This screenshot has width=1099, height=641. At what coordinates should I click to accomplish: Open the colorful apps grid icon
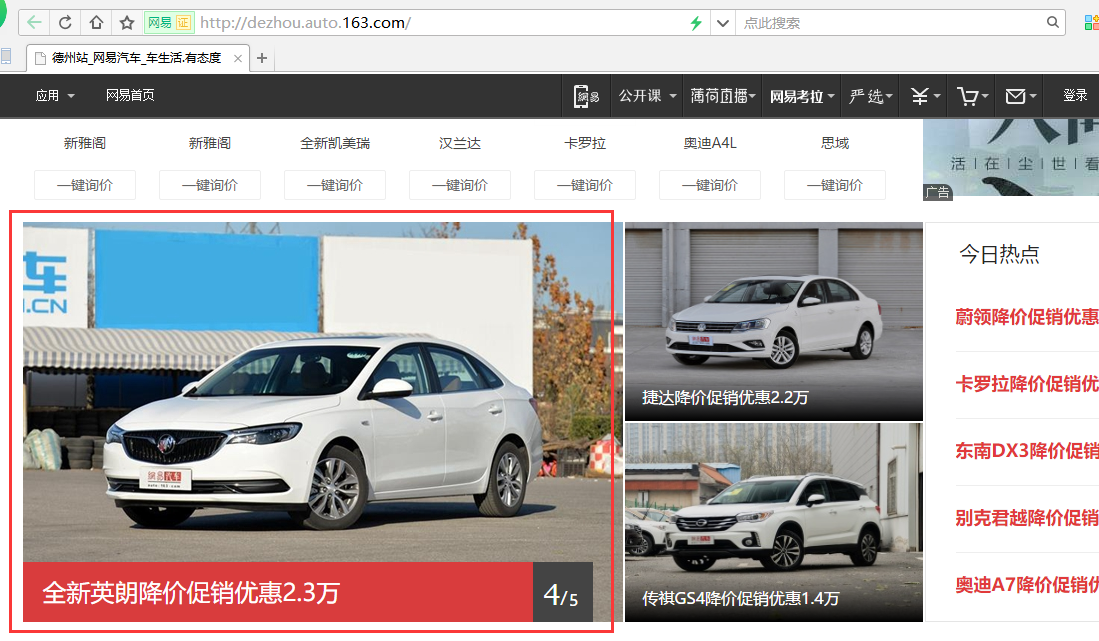click(x=1091, y=22)
